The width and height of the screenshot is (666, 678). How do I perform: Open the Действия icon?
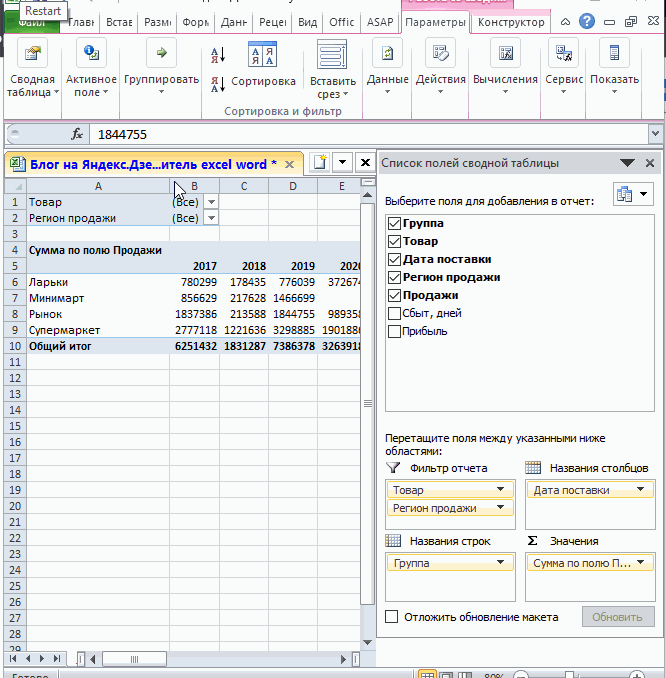pyautogui.click(x=440, y=53)
